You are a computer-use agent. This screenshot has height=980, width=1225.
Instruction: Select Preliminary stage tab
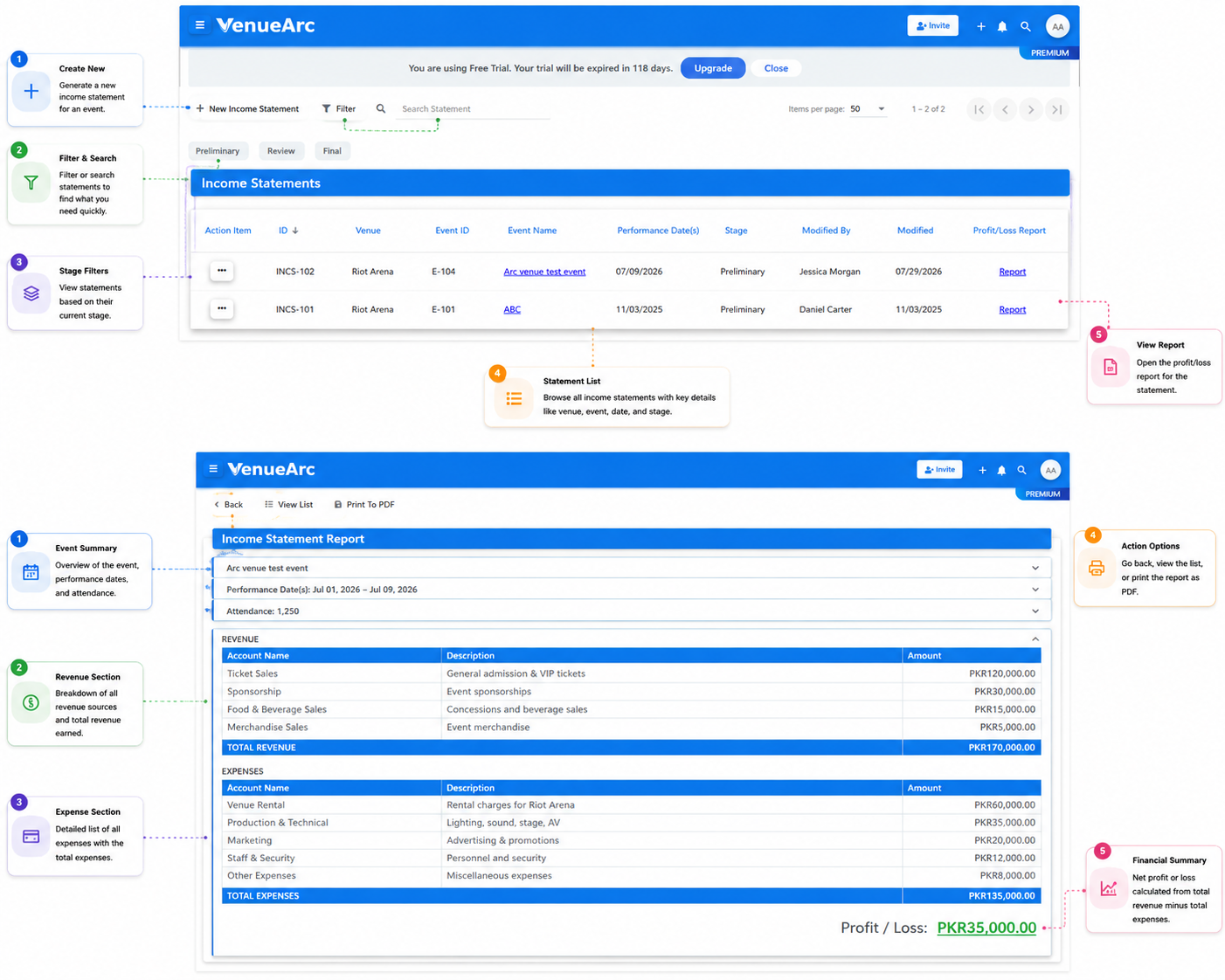pyautogui.click(x=218, y=151)
